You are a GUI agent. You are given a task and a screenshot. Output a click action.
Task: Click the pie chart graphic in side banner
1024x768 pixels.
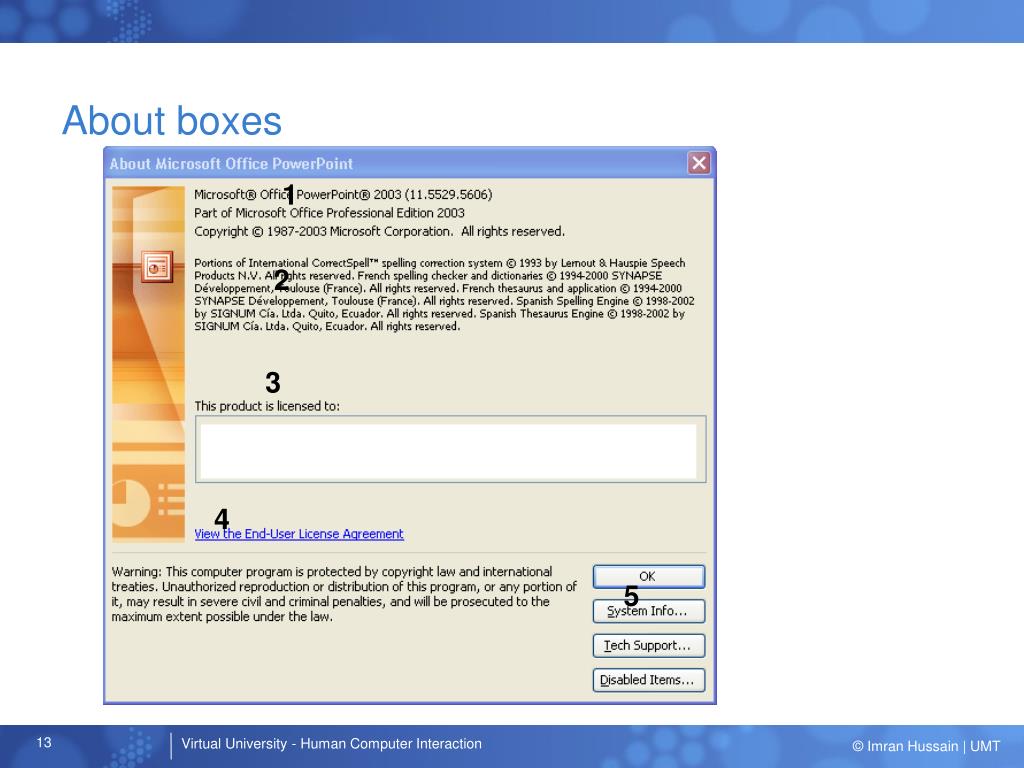[x=129, y=502]
